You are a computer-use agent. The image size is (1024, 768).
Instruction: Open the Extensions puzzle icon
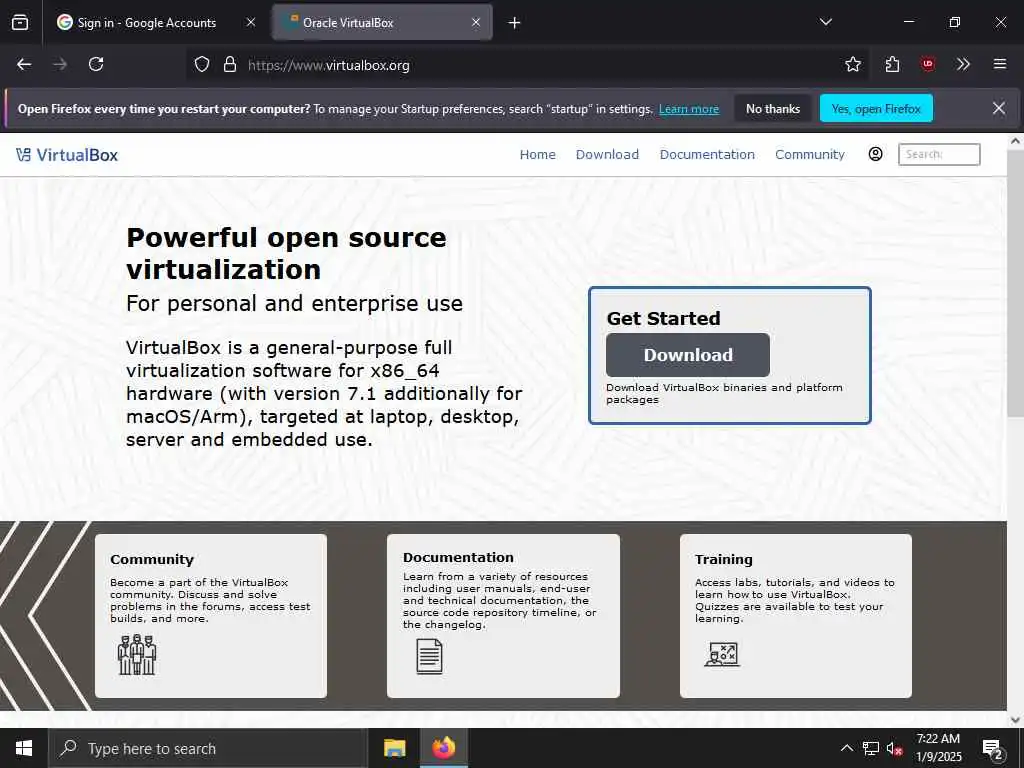(x=892, y=64)
